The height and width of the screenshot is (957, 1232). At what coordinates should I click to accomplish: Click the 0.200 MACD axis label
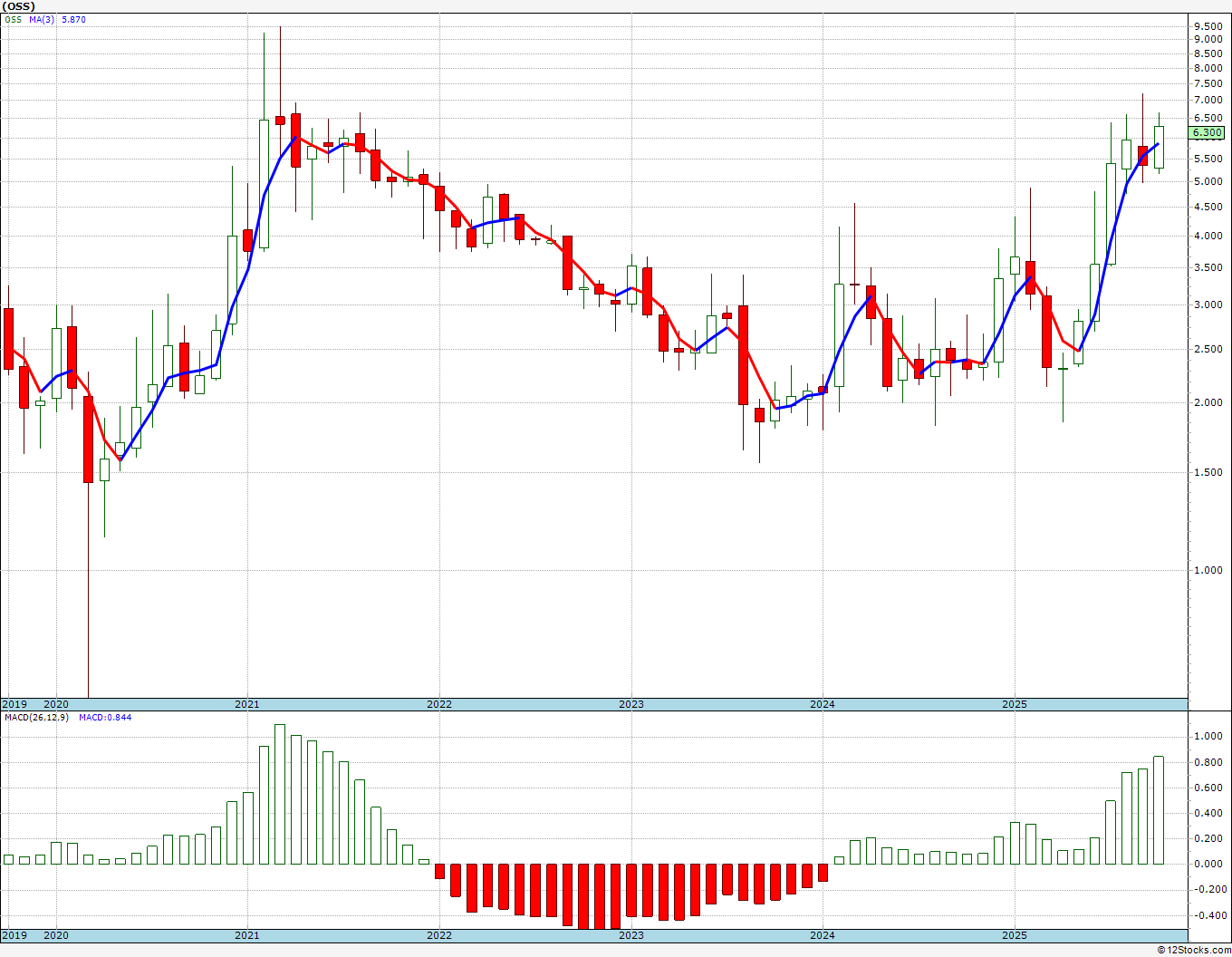[1208, 838]
